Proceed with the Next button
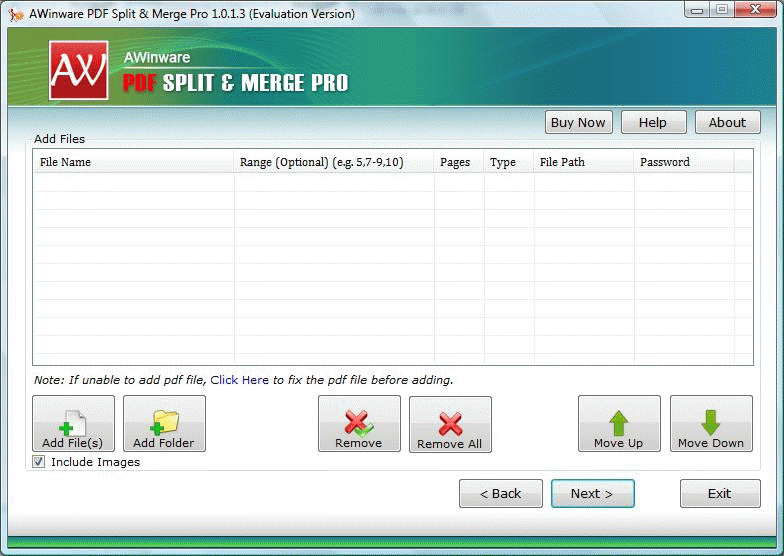Viewport: 784px width, 556px height. coord(592,494)
